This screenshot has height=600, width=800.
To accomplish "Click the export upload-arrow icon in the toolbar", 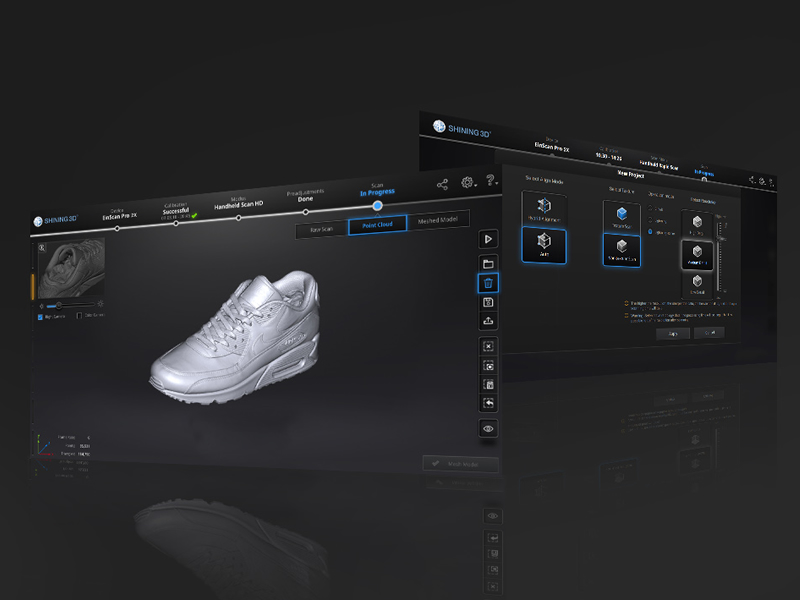I will coord(488,321).
